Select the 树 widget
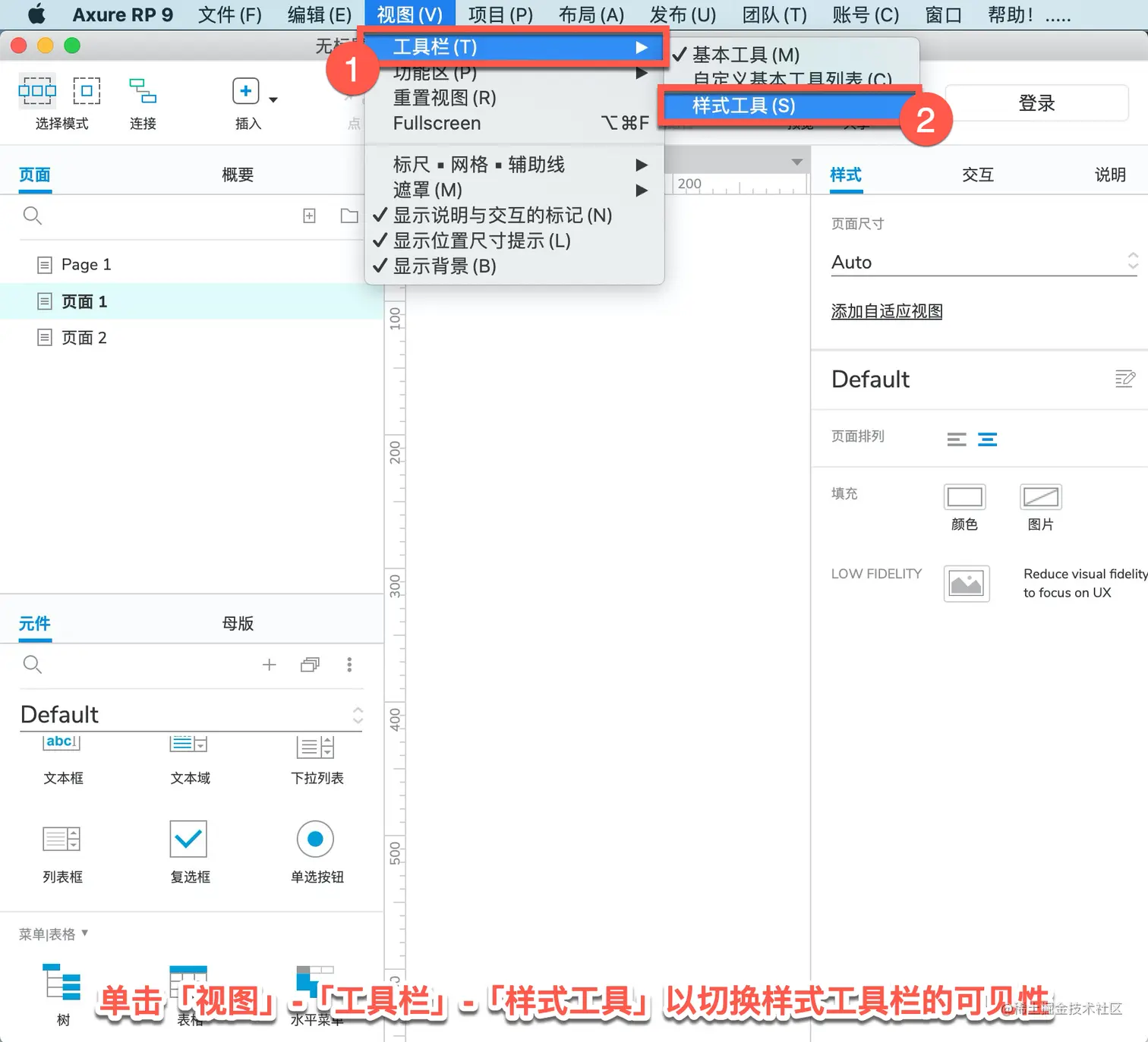This screenshot has width=1148, height=1042. click(x=62, y=994)
